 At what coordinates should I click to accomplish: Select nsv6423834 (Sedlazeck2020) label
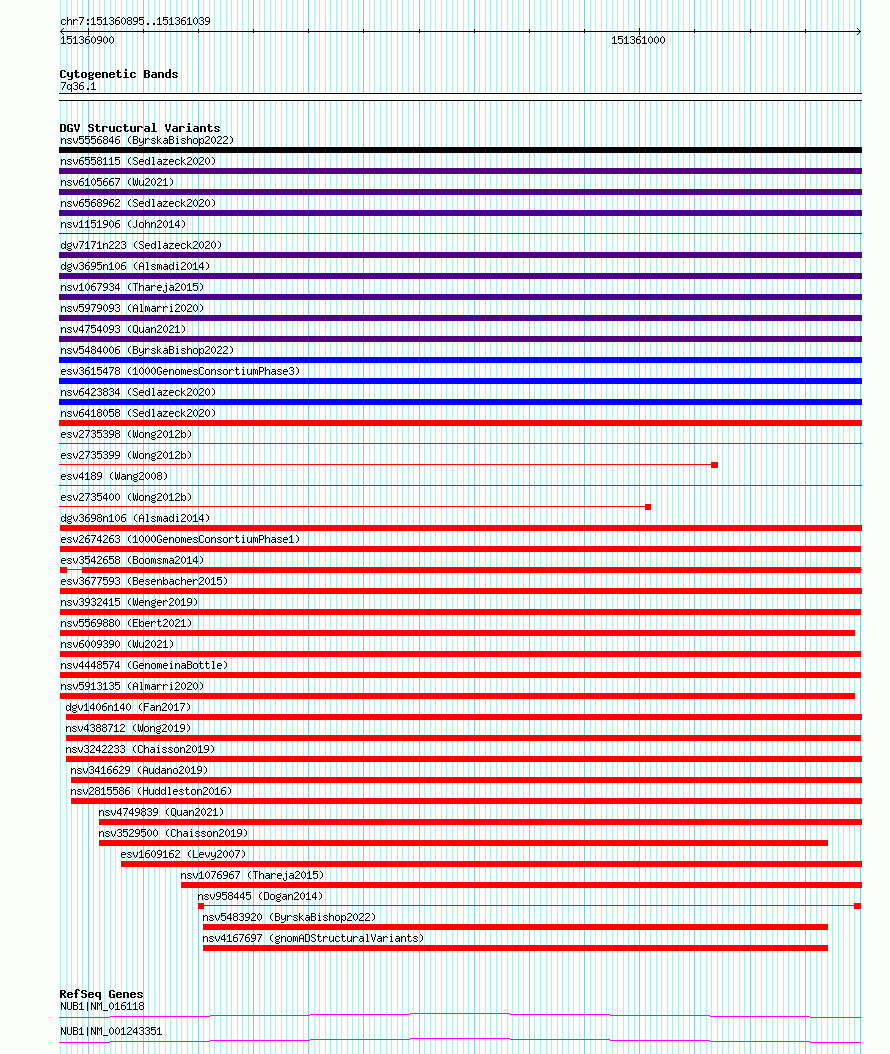point(138,392)
